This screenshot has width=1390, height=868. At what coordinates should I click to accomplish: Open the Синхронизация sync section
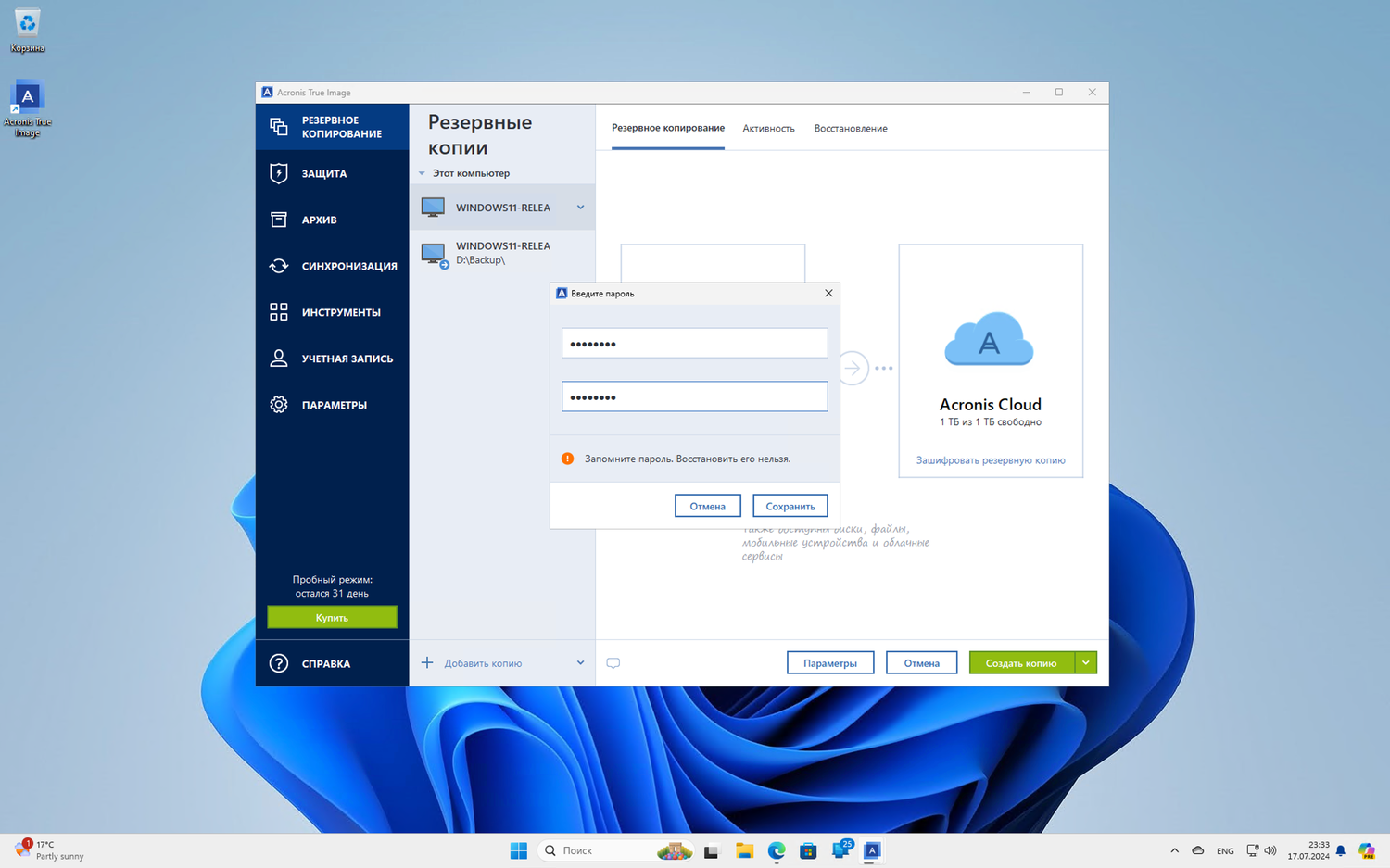(332, 266)
